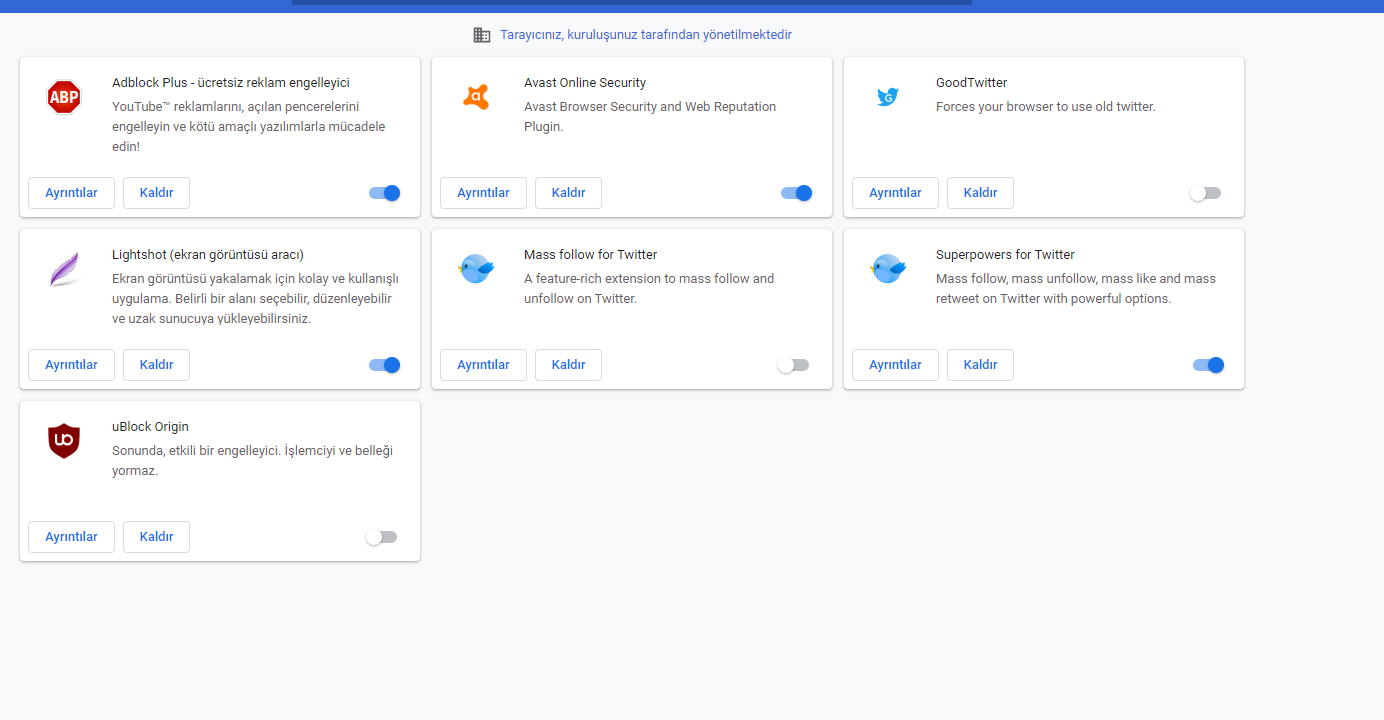1384x720 pixels.
Task: Open the 'Tarayıcınız, kuruluşunuz tarafından yönetilmektedir' link
Action: 646,35
